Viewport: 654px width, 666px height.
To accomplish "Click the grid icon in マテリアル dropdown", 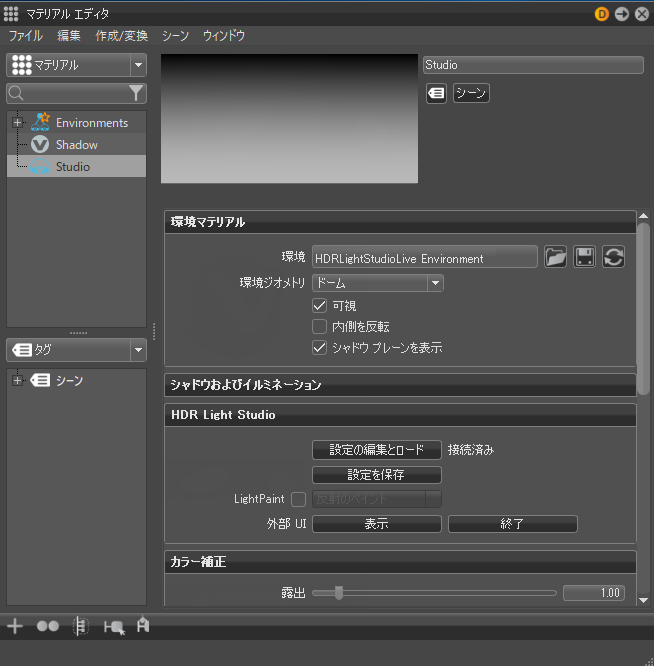I will pos(22,65).
